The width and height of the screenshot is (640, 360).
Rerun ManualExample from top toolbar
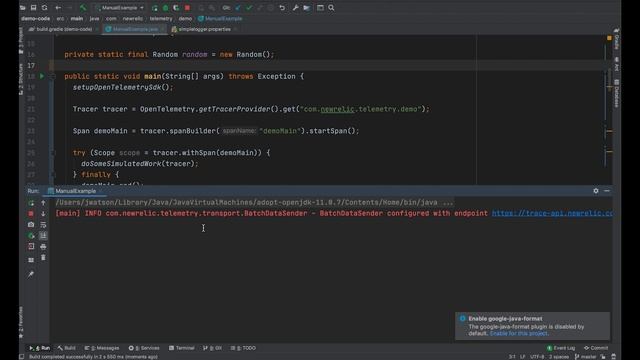[155, 8]
